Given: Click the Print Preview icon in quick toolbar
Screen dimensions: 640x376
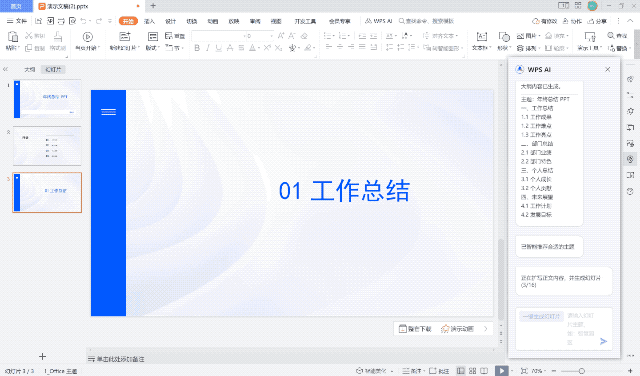Looking at the screenshot, I should tap(72, 21).
